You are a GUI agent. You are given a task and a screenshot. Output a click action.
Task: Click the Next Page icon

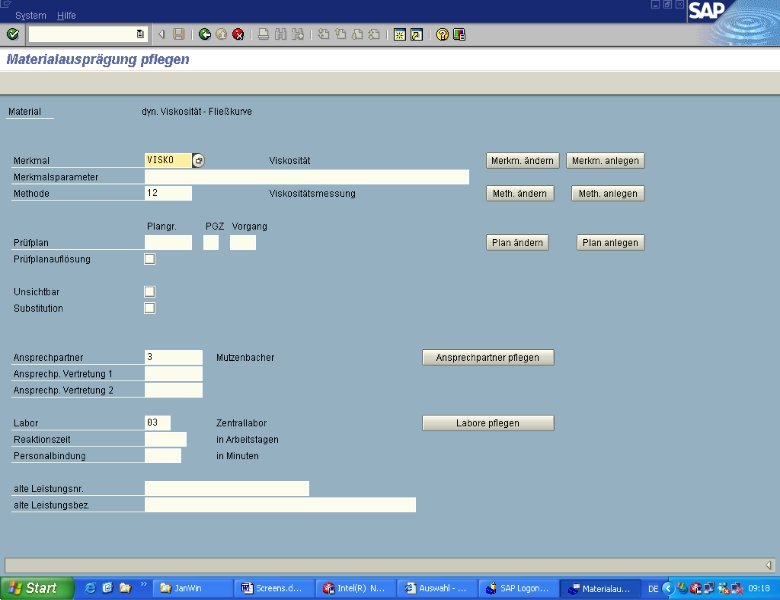tap(357, 34)
